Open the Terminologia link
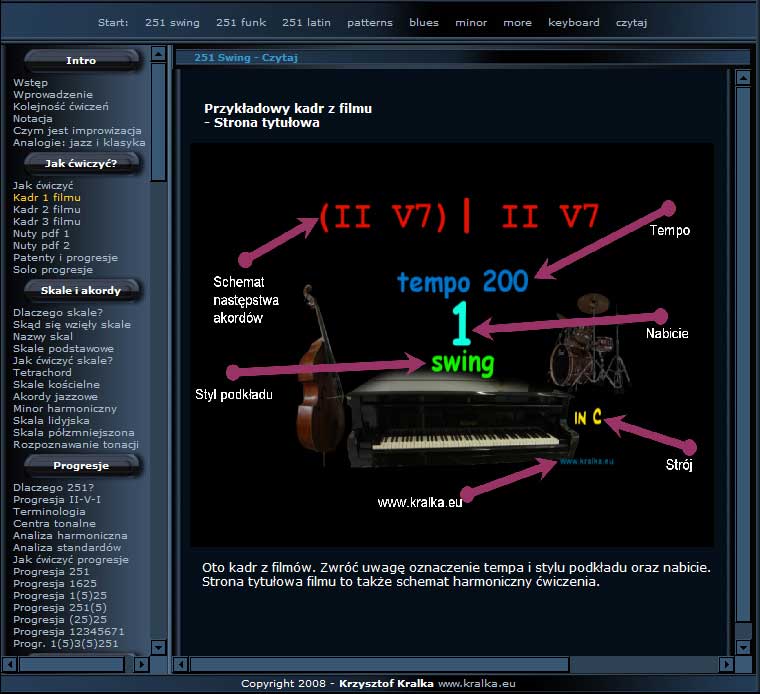The image size is (760, 694). [49, 512]
